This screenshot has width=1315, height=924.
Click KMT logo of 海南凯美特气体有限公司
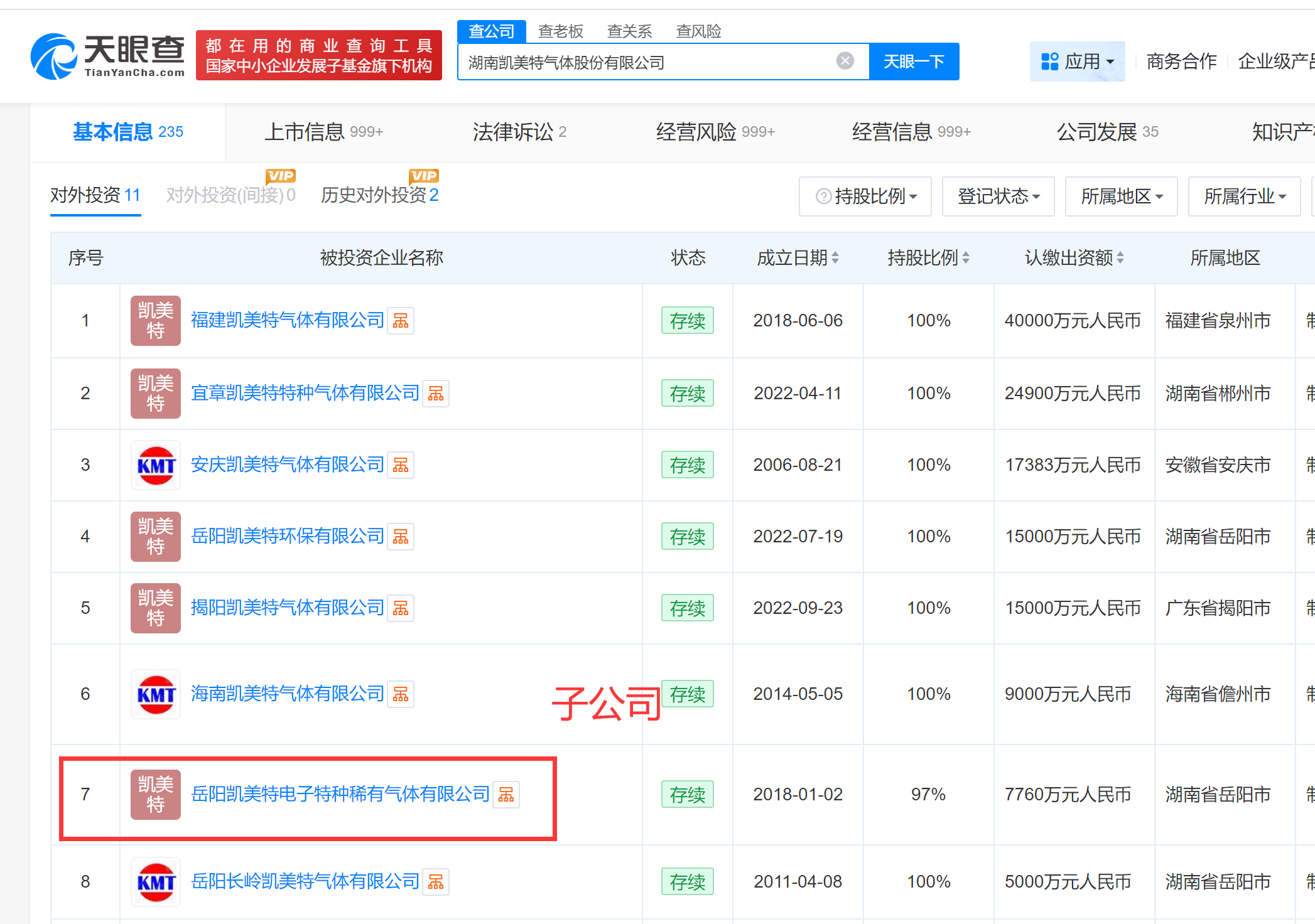(156, 694)
